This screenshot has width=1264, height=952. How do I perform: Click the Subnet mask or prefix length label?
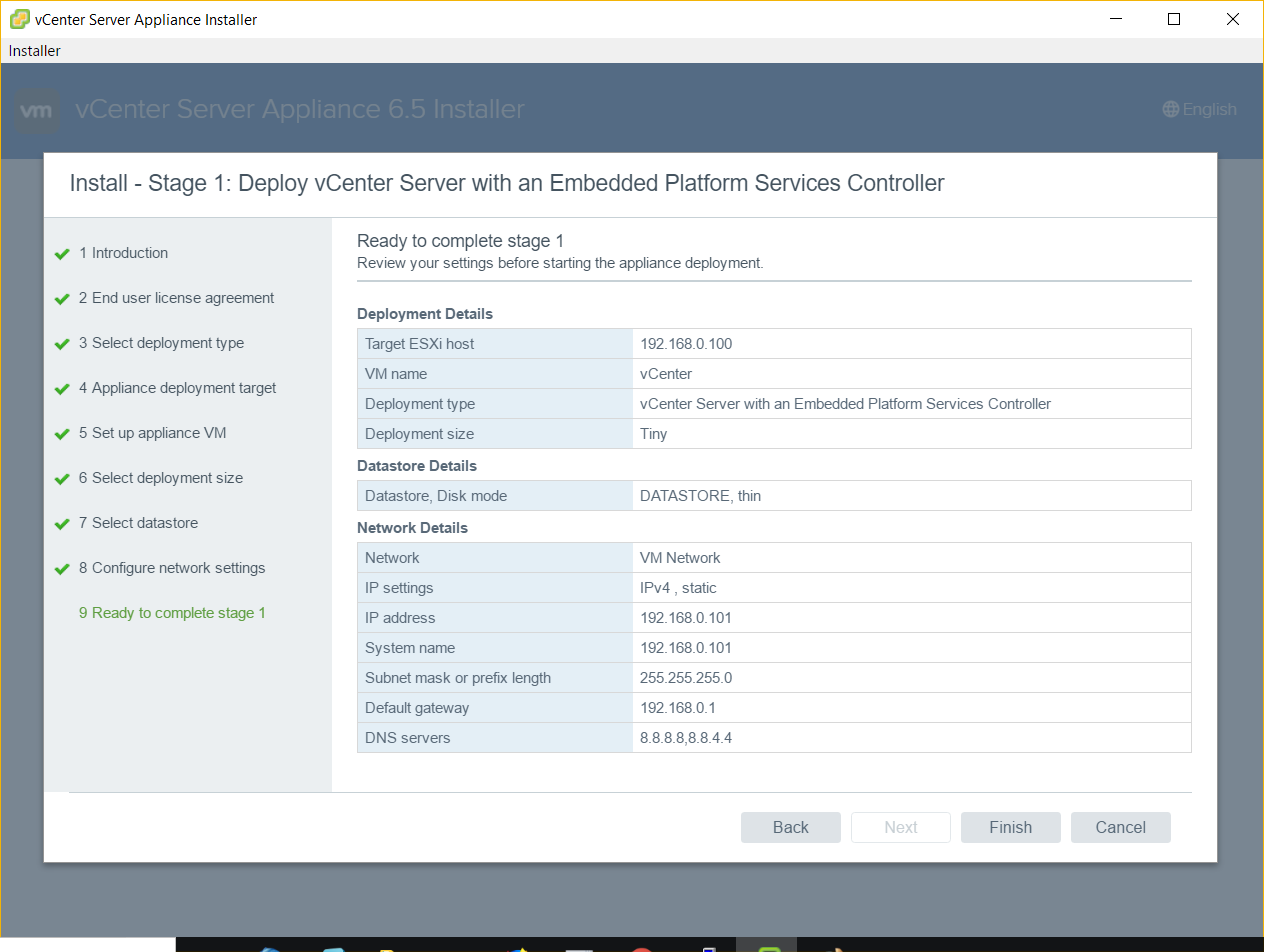coord(458,678)
